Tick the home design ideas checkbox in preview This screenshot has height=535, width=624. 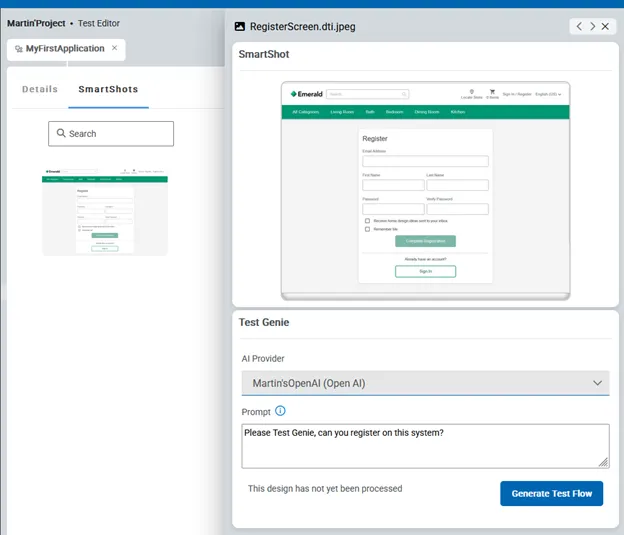(367, 221)
